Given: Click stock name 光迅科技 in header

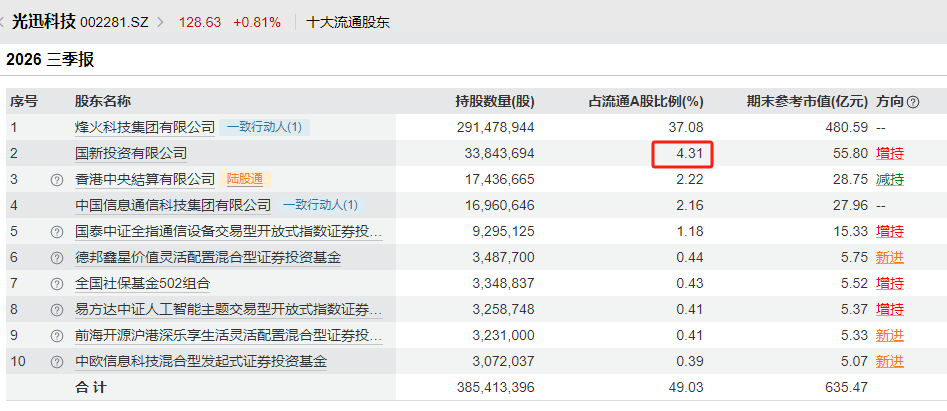Looking at the screenshot, I should [43, 22].
